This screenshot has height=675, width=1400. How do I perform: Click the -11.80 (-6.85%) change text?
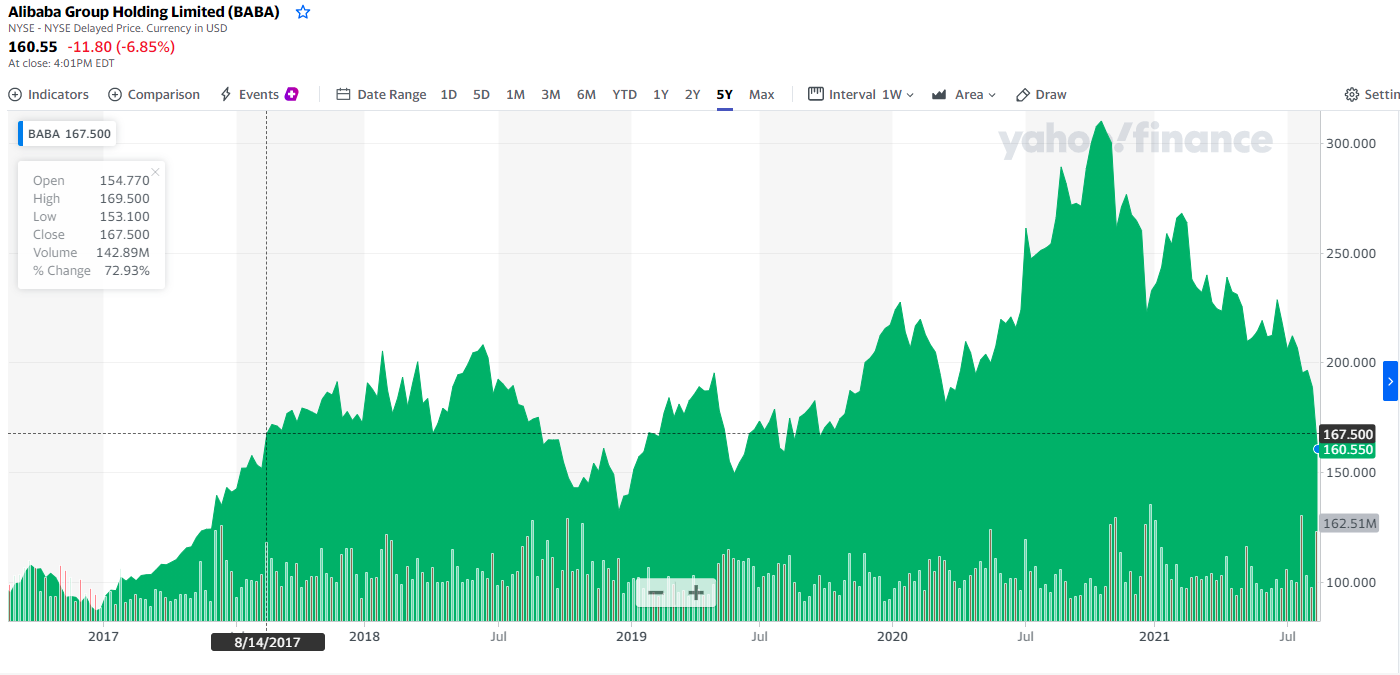click(121, 46)
